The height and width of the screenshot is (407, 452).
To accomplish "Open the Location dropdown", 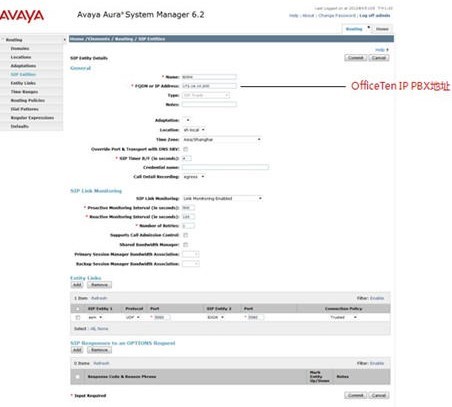I will point(194,130).
